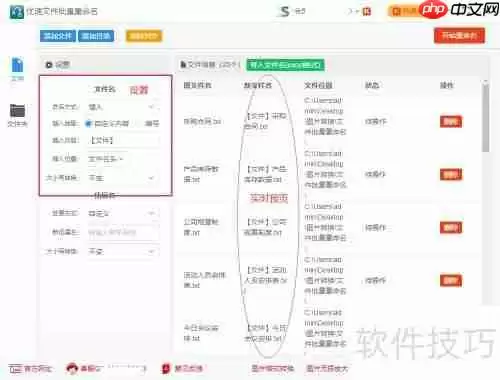Delete the 产品库存数据.txt row
Screen dimensions: 500x380
[x=451, y=174]
